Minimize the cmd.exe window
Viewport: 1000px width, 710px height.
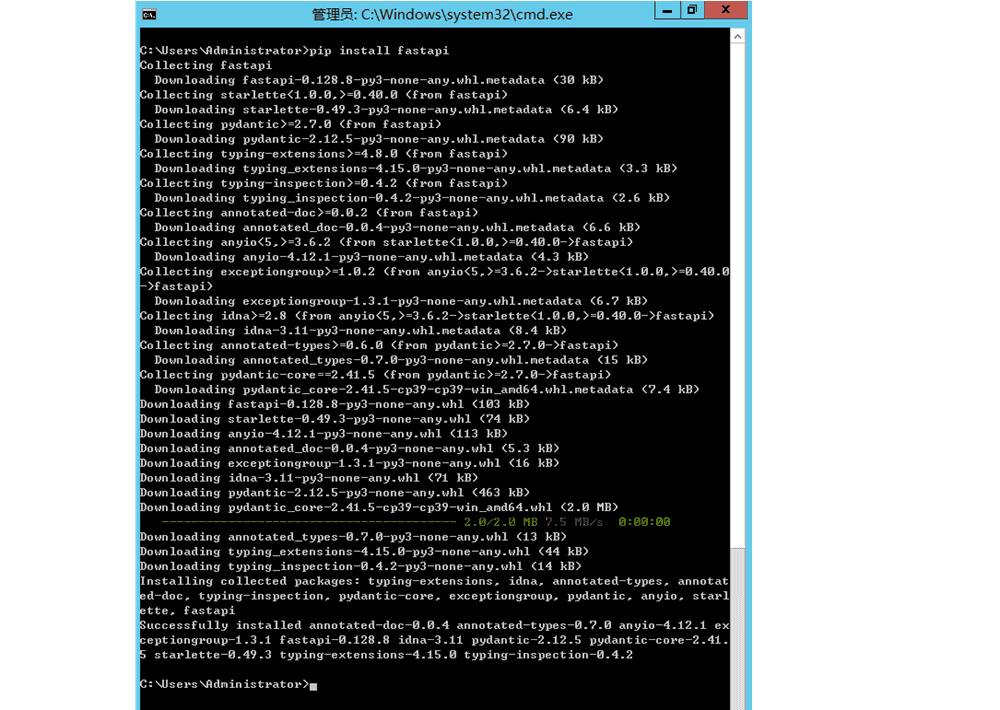coord(667,10)
